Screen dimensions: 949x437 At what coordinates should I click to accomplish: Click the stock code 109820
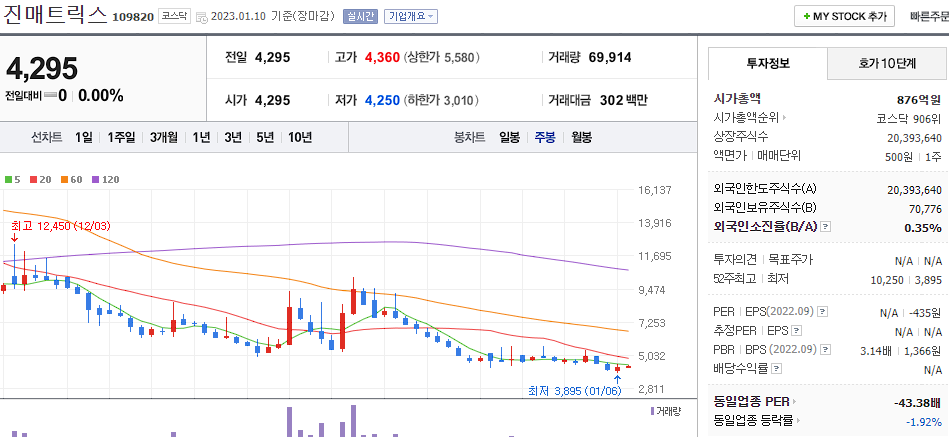(133, 17)
